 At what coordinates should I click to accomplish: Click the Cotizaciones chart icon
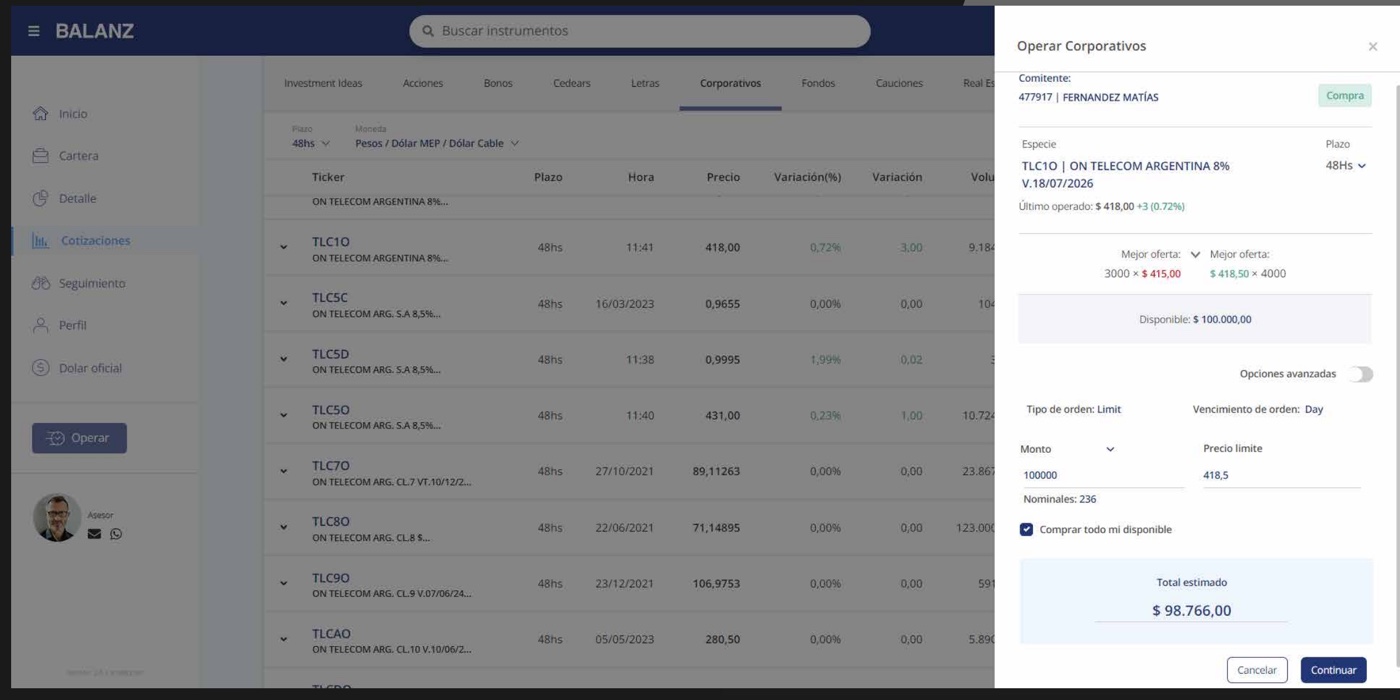click(40, 241)
